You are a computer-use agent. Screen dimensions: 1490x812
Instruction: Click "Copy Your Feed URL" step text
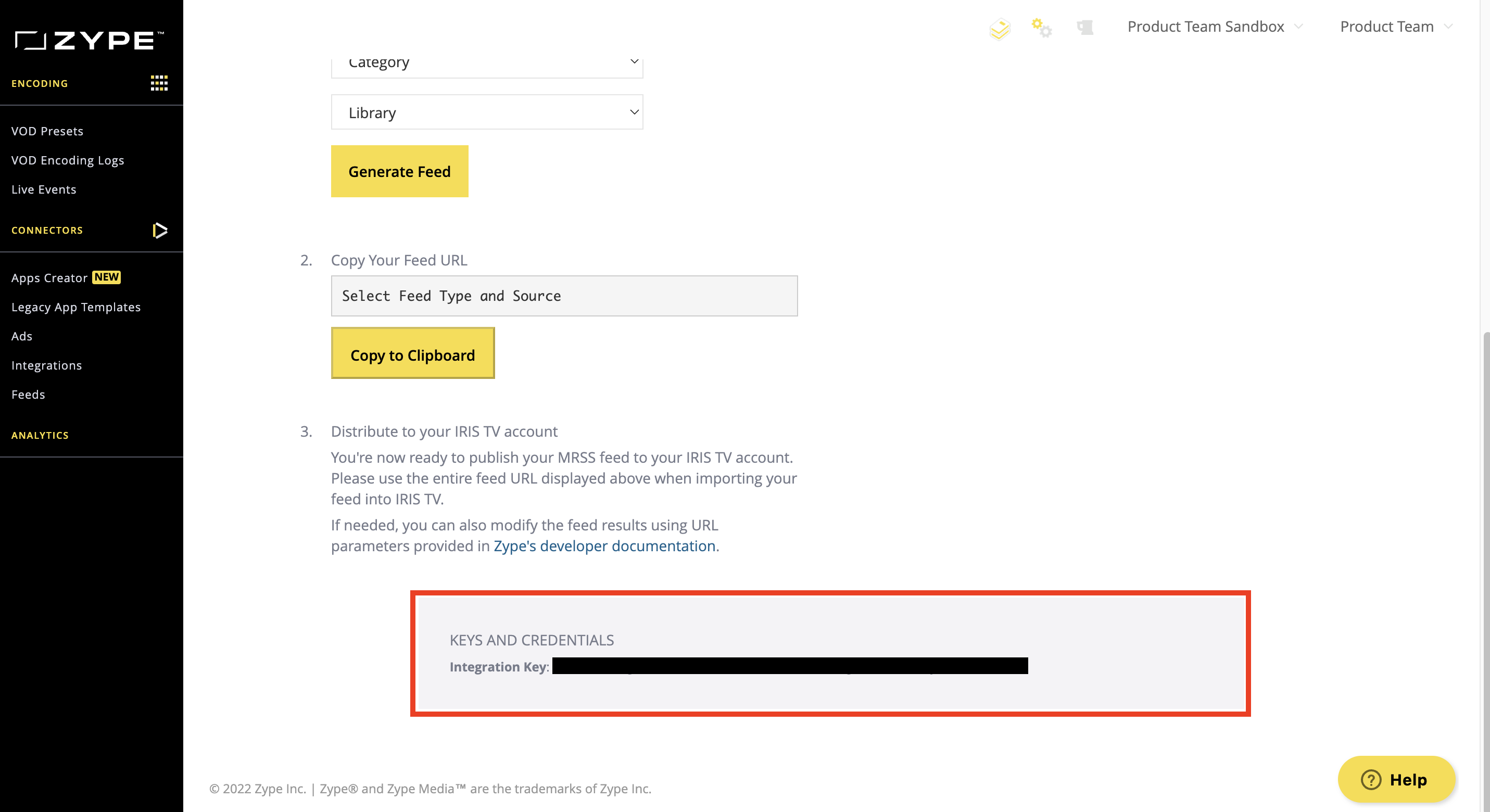point(398,260)
